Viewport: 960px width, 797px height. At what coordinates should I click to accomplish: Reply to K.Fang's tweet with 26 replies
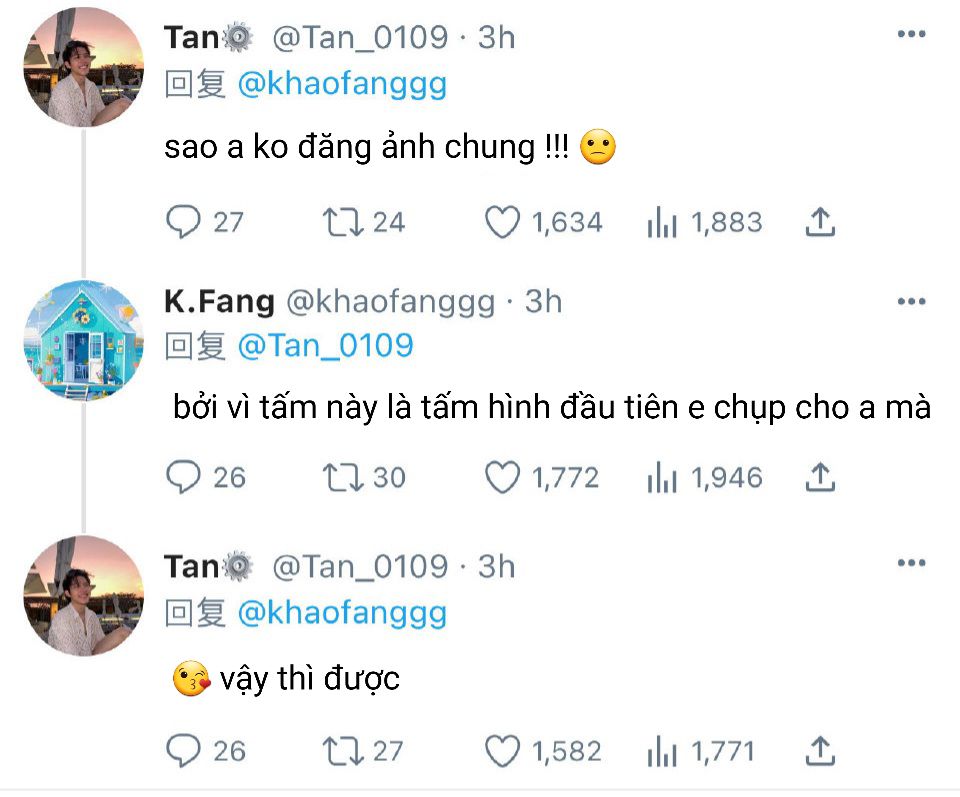coord(183,478)
